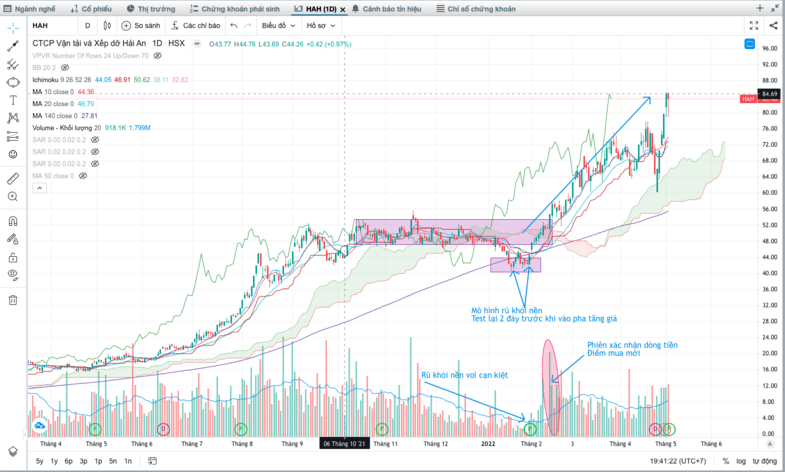Collapse the indicator legend list
Viewport: 785px width, 472px height.
click(x=40, y=188)
